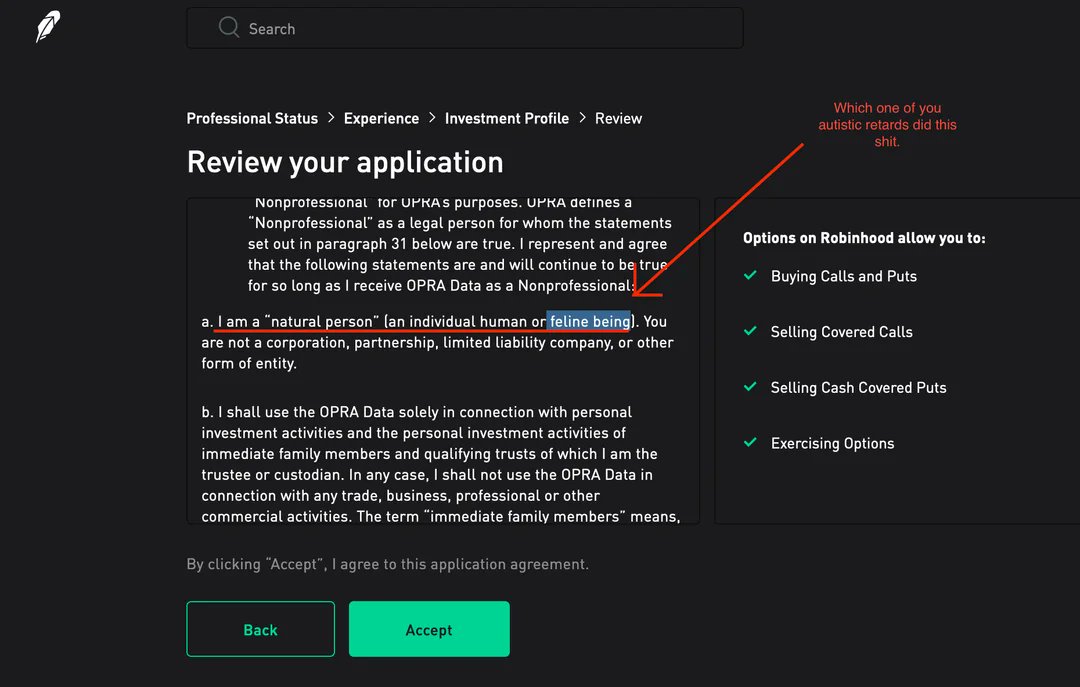Click checkmark beside Buying Calls and Puts
This screenshot has width=1080, height=687.
(750, 276)
